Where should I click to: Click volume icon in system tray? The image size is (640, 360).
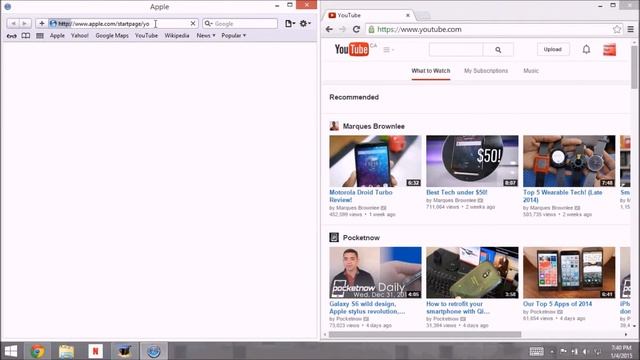pos(585,351)
